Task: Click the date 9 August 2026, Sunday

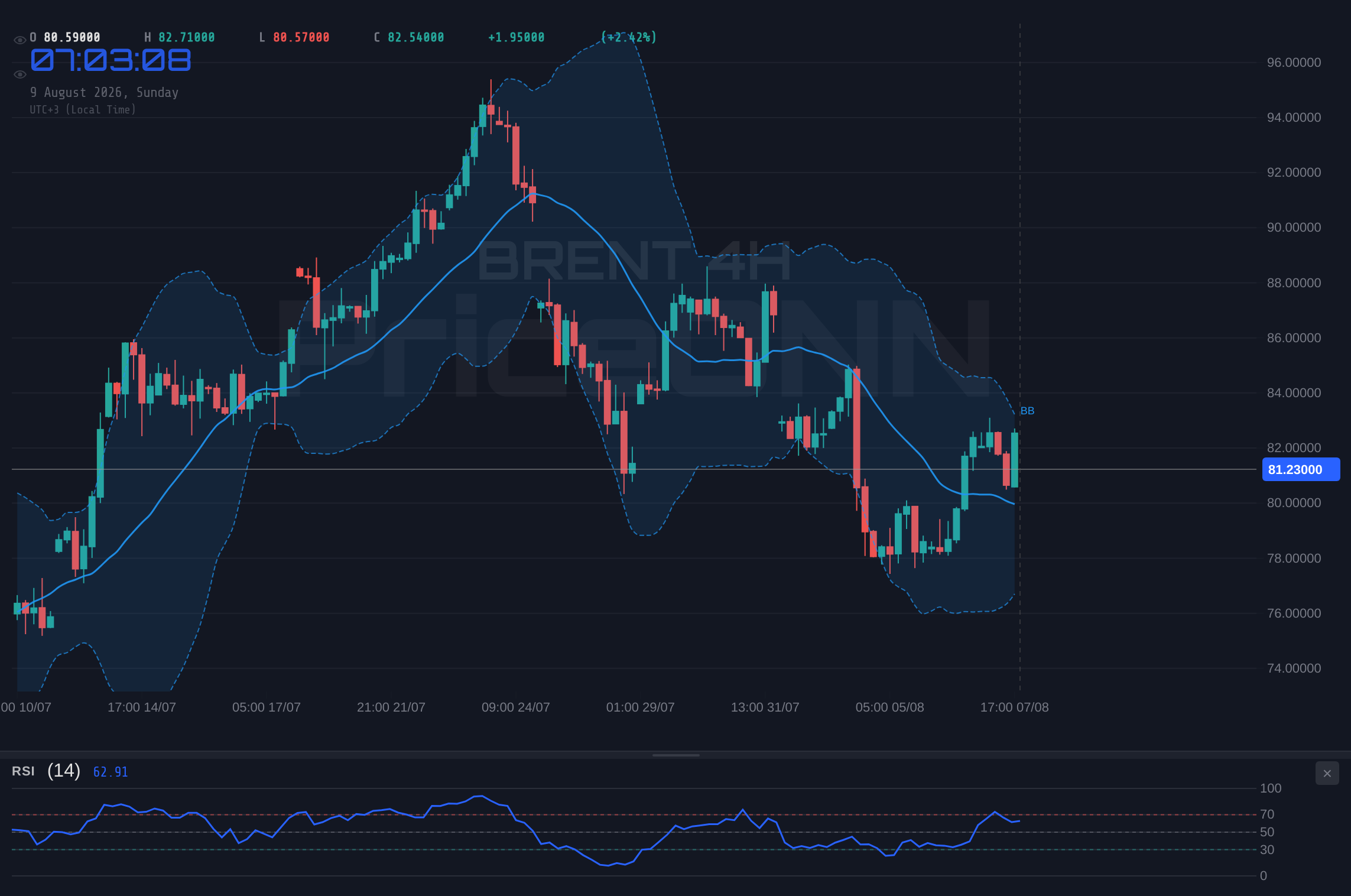Action: 105,92
